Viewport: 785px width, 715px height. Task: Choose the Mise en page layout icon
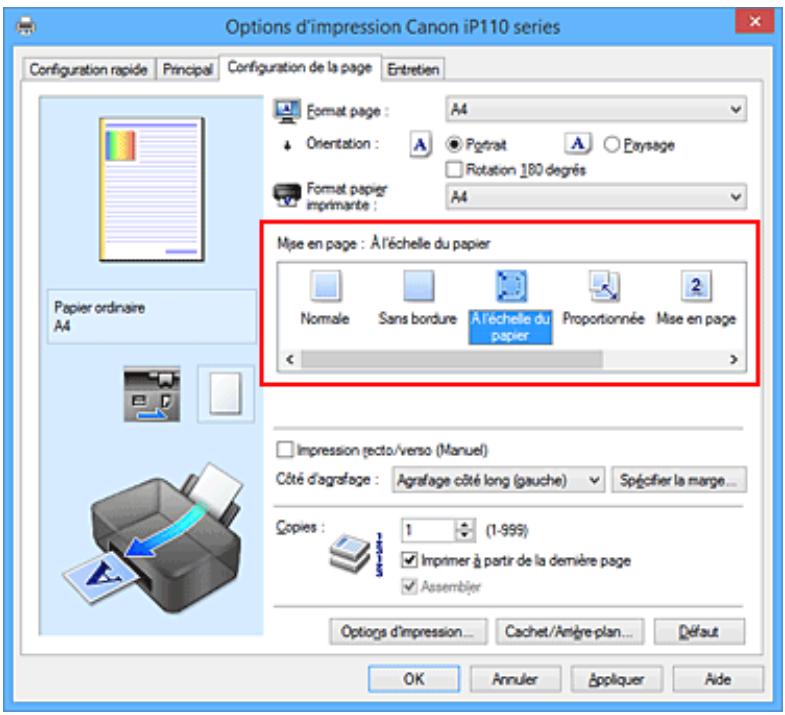(696, 286)
